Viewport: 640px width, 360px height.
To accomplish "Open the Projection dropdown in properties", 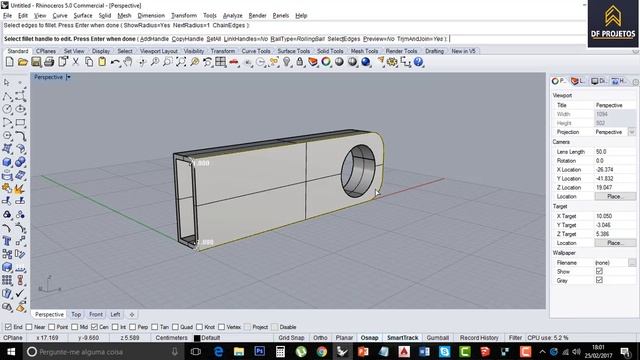I will [x=631, y=132].
